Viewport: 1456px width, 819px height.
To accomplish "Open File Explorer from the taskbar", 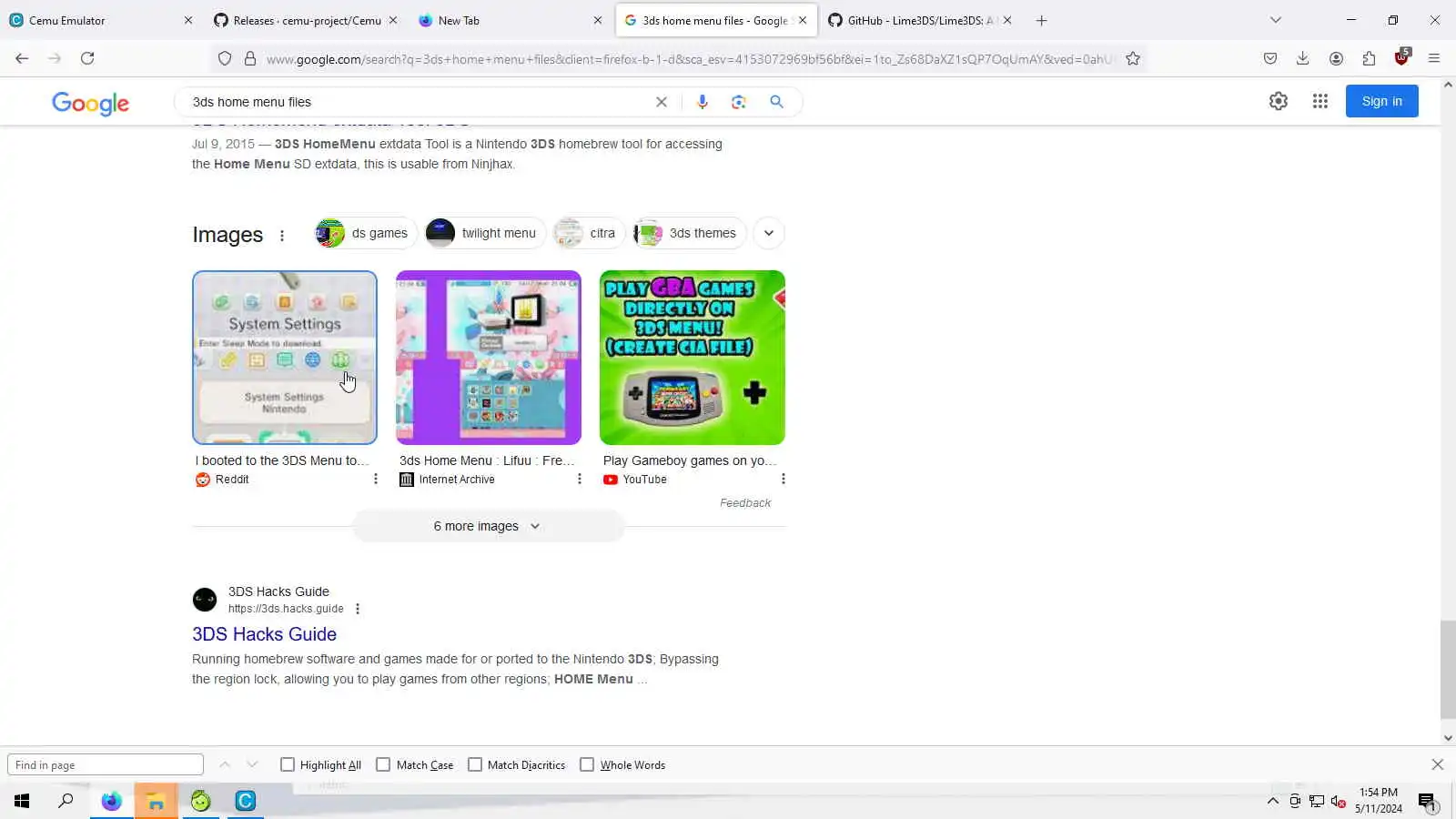I will 156,801.
